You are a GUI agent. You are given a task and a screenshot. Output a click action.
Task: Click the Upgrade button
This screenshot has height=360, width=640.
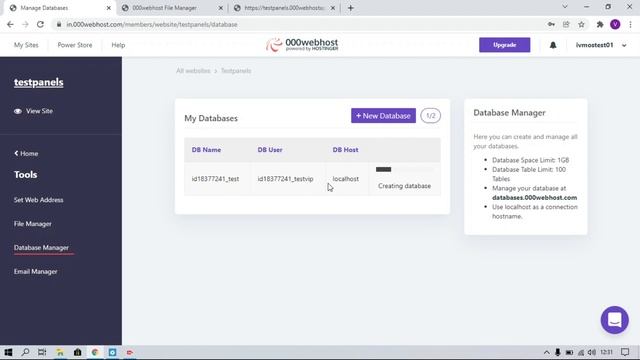point(504,45)
